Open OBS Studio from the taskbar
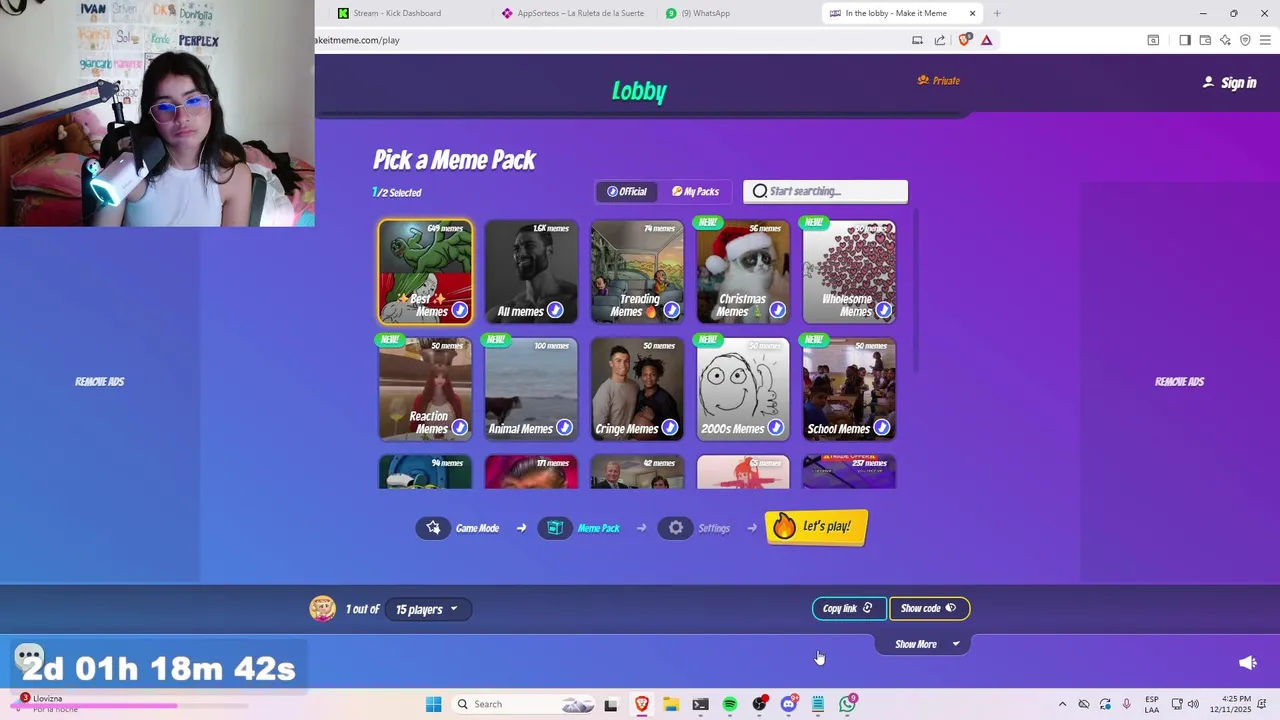 click(759, 704)
